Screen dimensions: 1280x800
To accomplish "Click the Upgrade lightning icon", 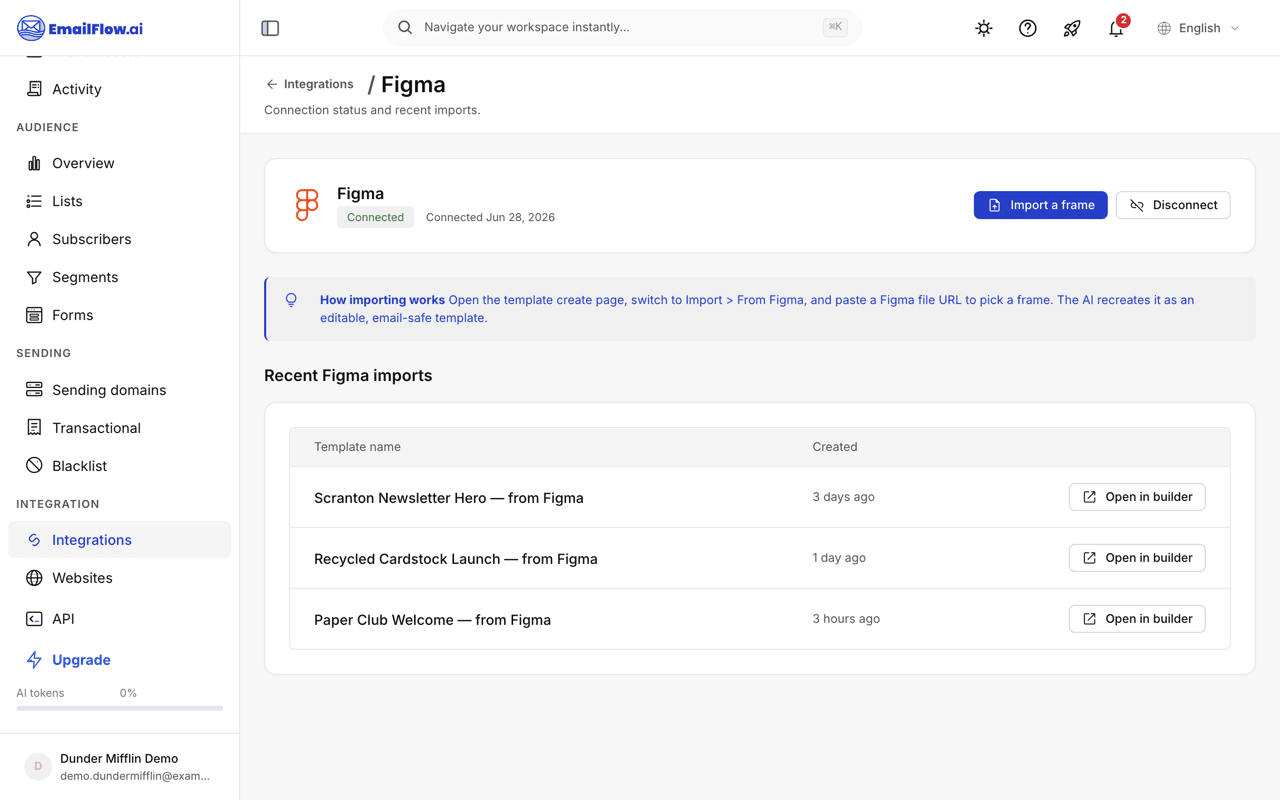I will pos(34,660).
